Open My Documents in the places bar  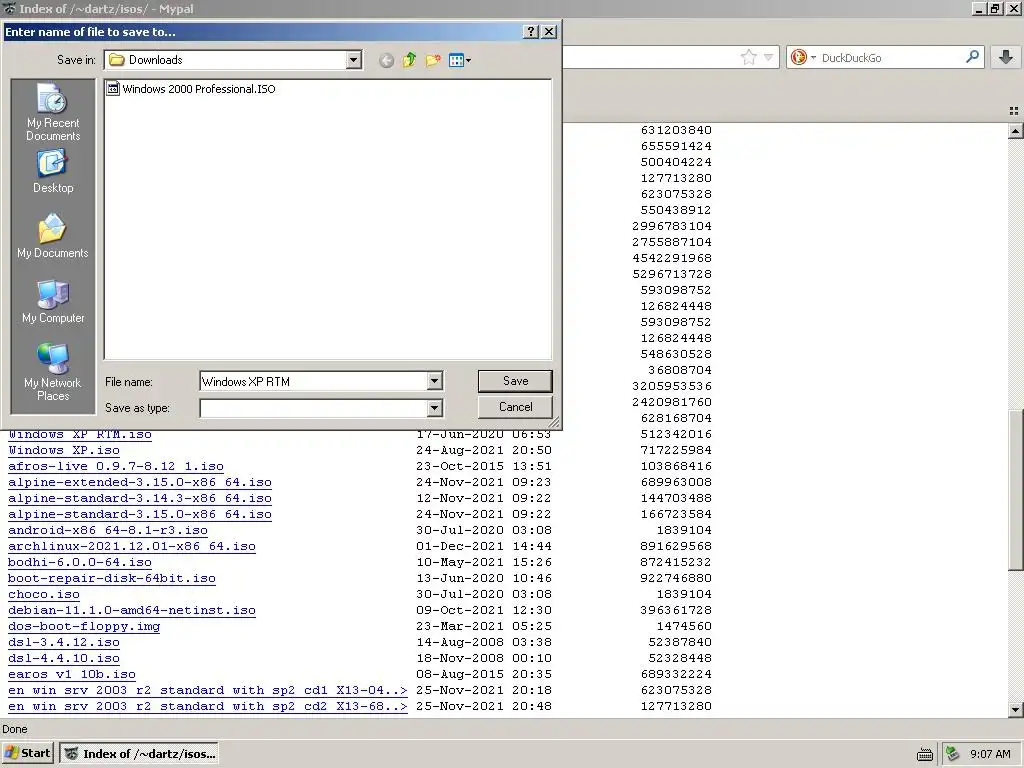tap(53, 236)
